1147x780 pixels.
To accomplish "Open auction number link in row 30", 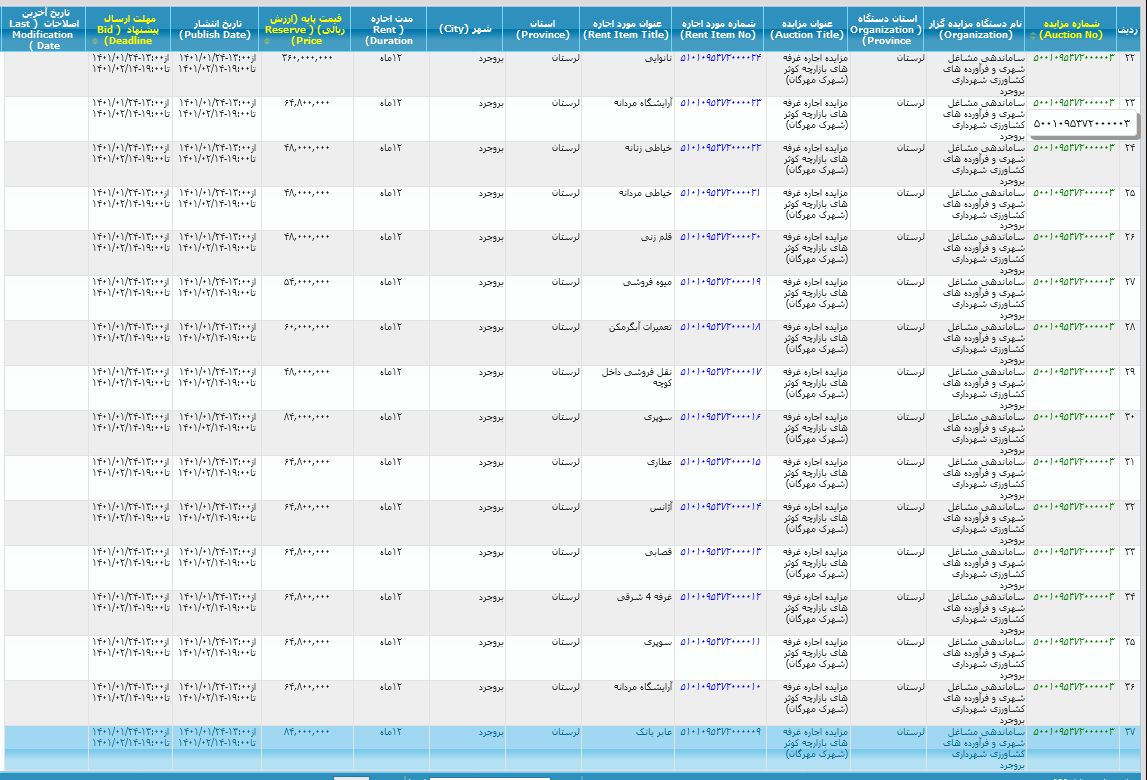I will coord(1072,416).
